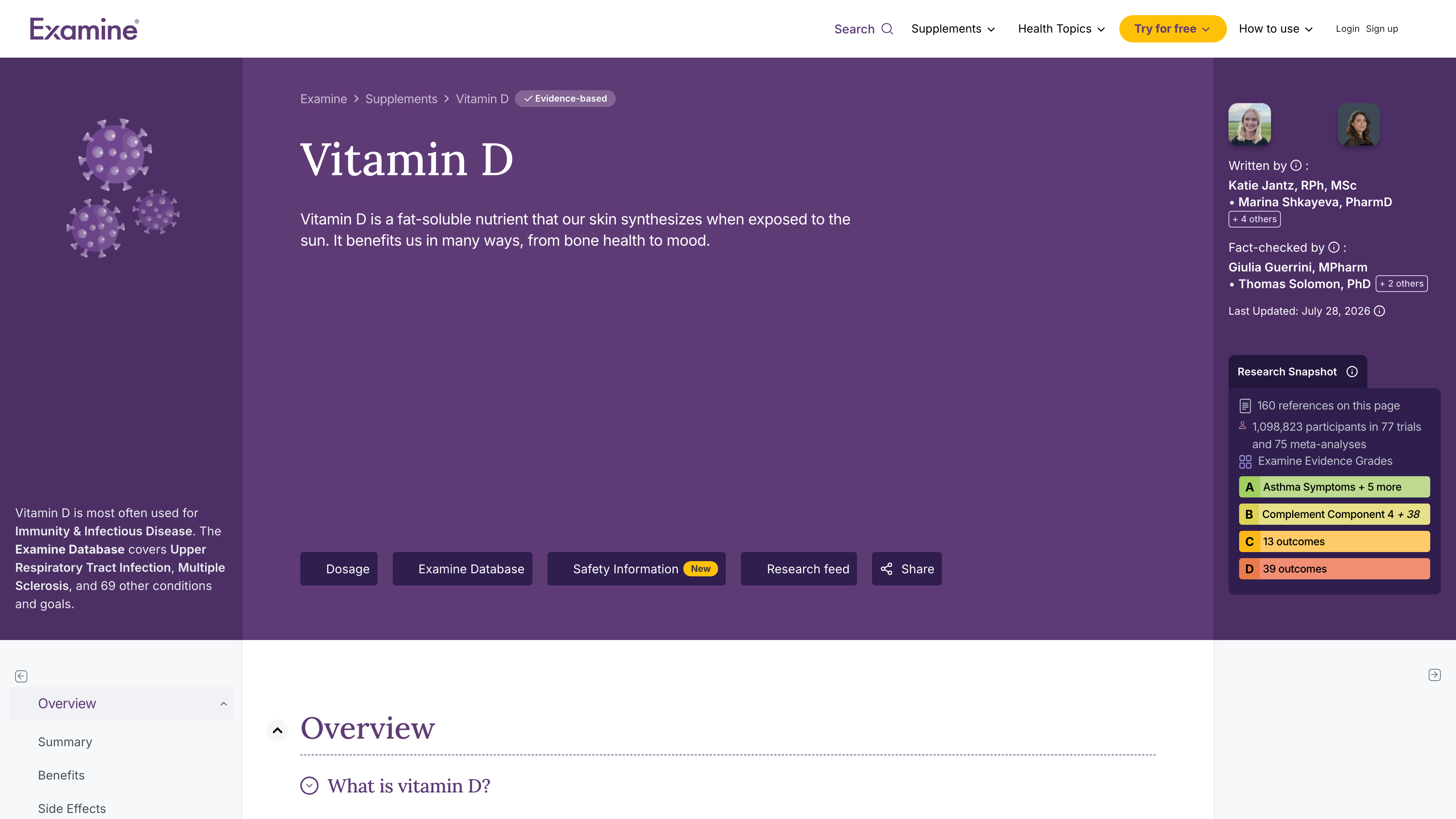
Task: Click the 'Examine Evidence Grades' label
Action: pos(1325,461)
